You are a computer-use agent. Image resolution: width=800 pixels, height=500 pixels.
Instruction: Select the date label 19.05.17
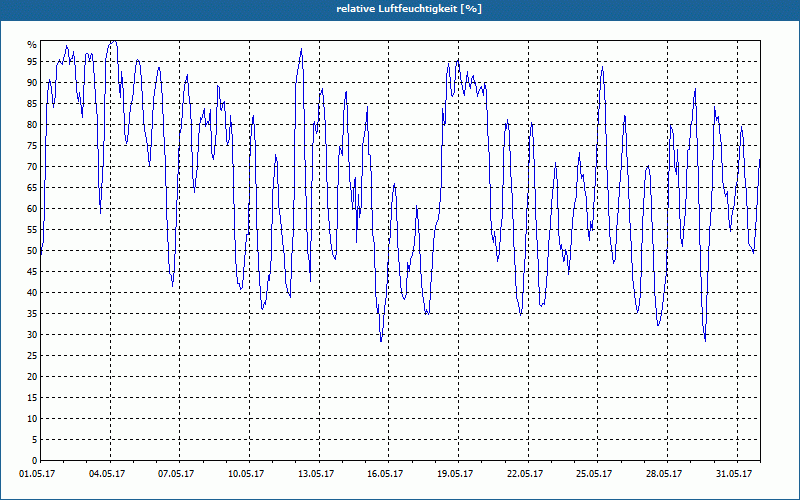pos(455,473)
